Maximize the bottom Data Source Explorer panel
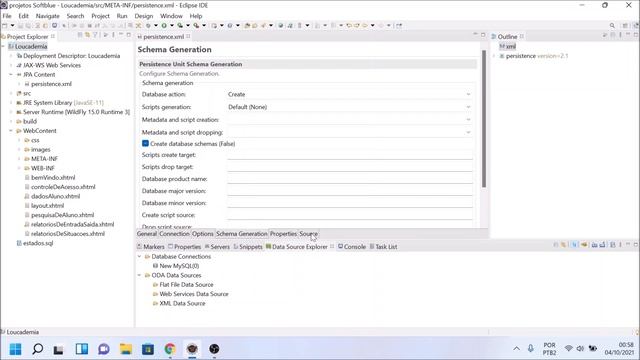 (636, 244)
